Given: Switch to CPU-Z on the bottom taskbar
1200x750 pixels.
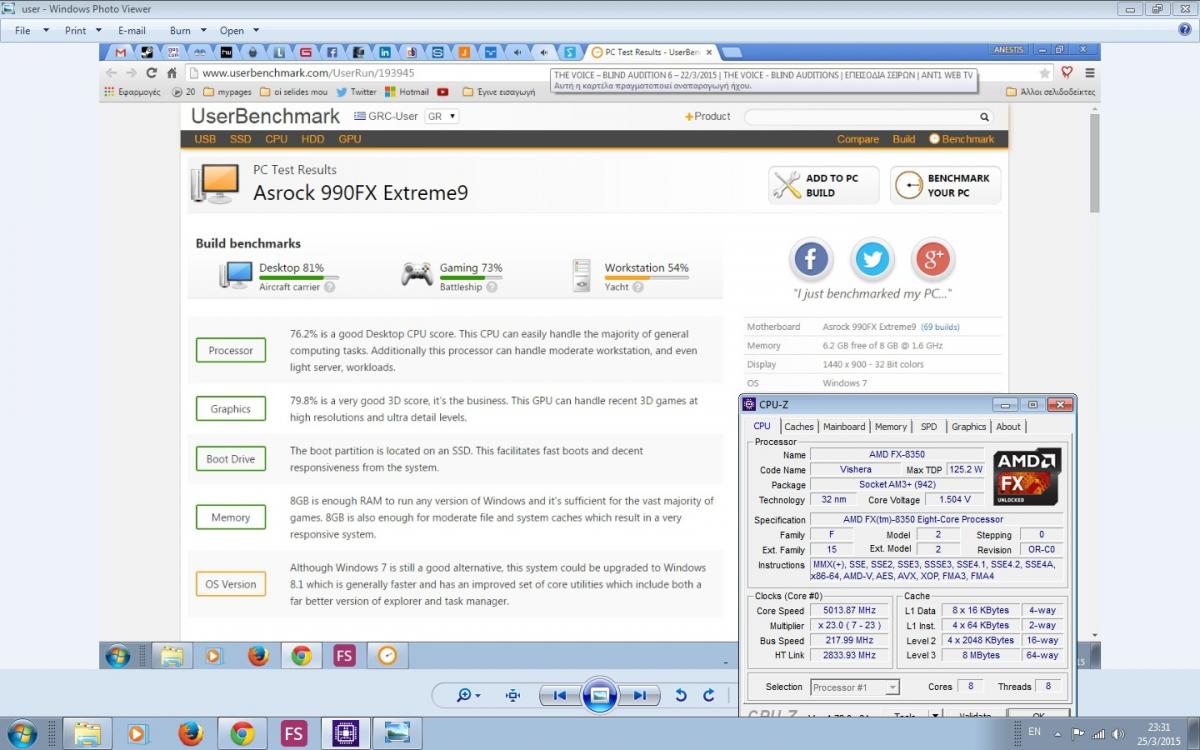Looking at the screenshot, I should coord(345,734).
